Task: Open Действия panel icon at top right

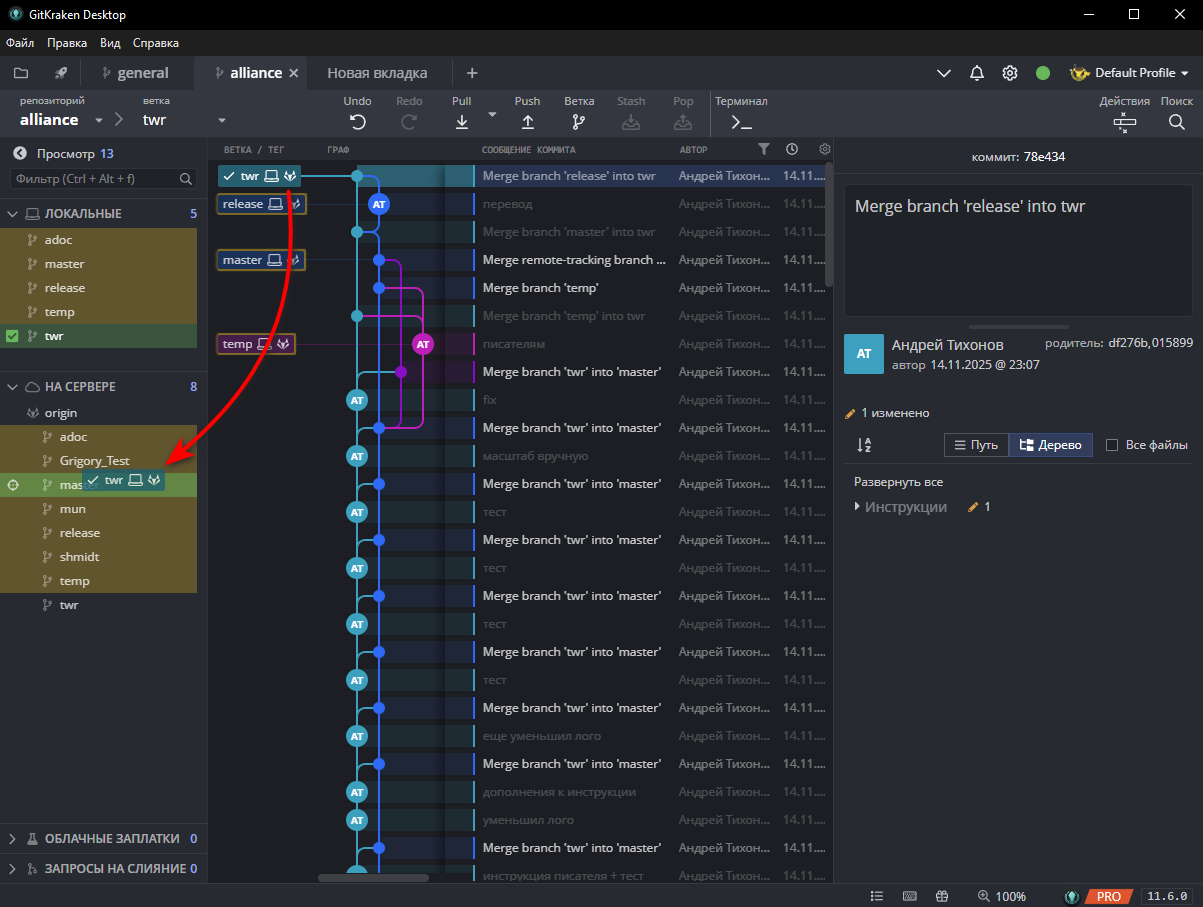Action: coord(1124,122)
